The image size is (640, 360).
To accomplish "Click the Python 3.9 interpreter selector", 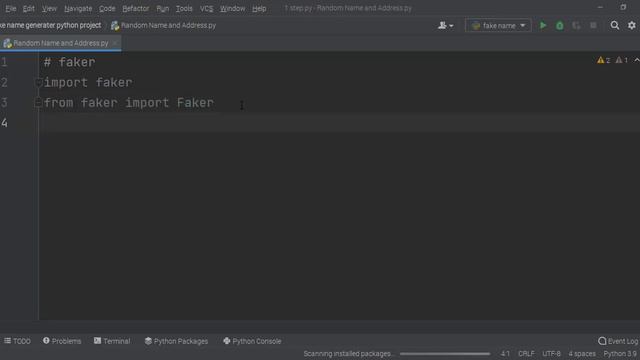I will [620, 354].
